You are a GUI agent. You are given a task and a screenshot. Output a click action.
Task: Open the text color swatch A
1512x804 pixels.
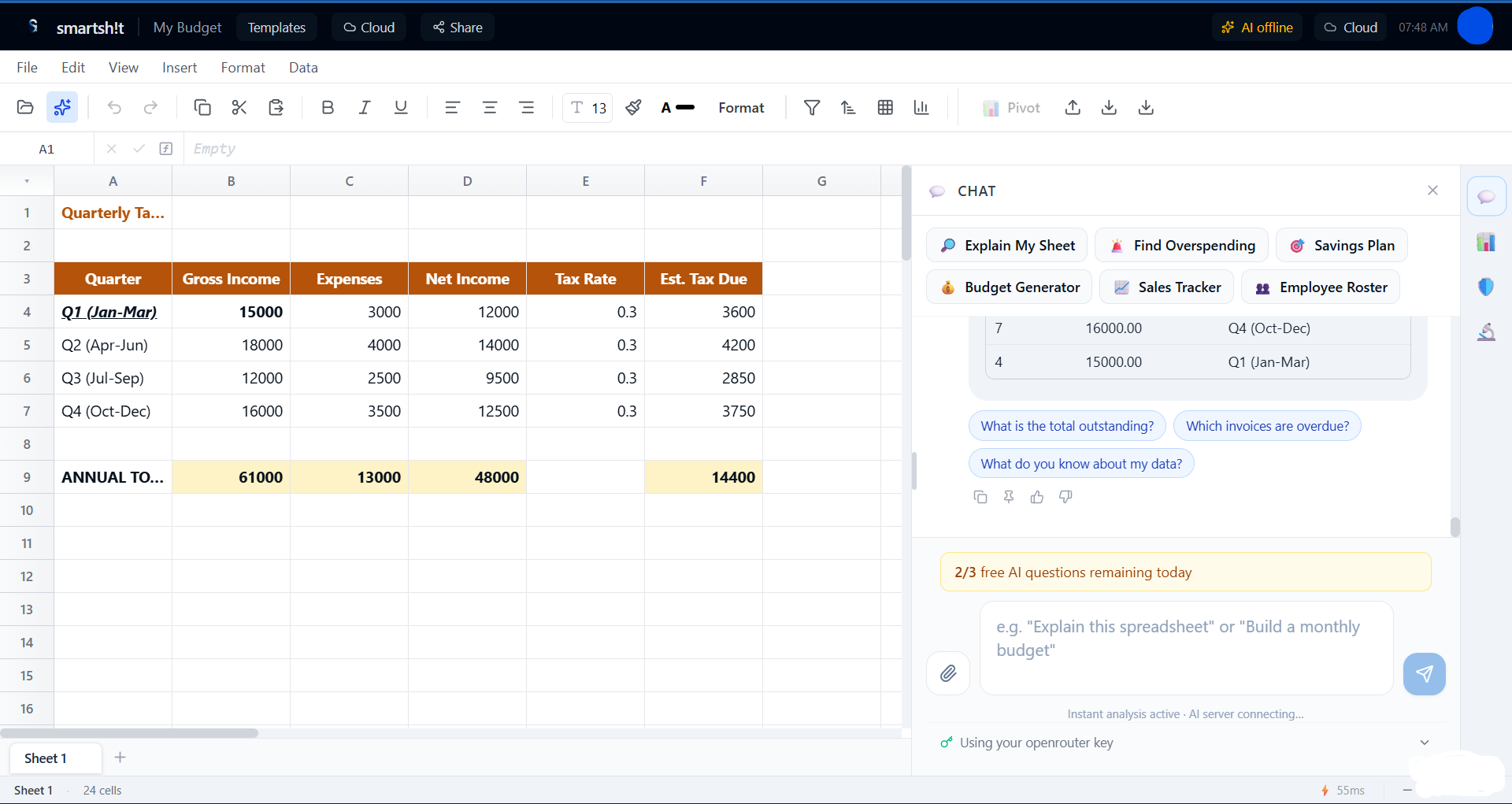(x=677, y=108)
